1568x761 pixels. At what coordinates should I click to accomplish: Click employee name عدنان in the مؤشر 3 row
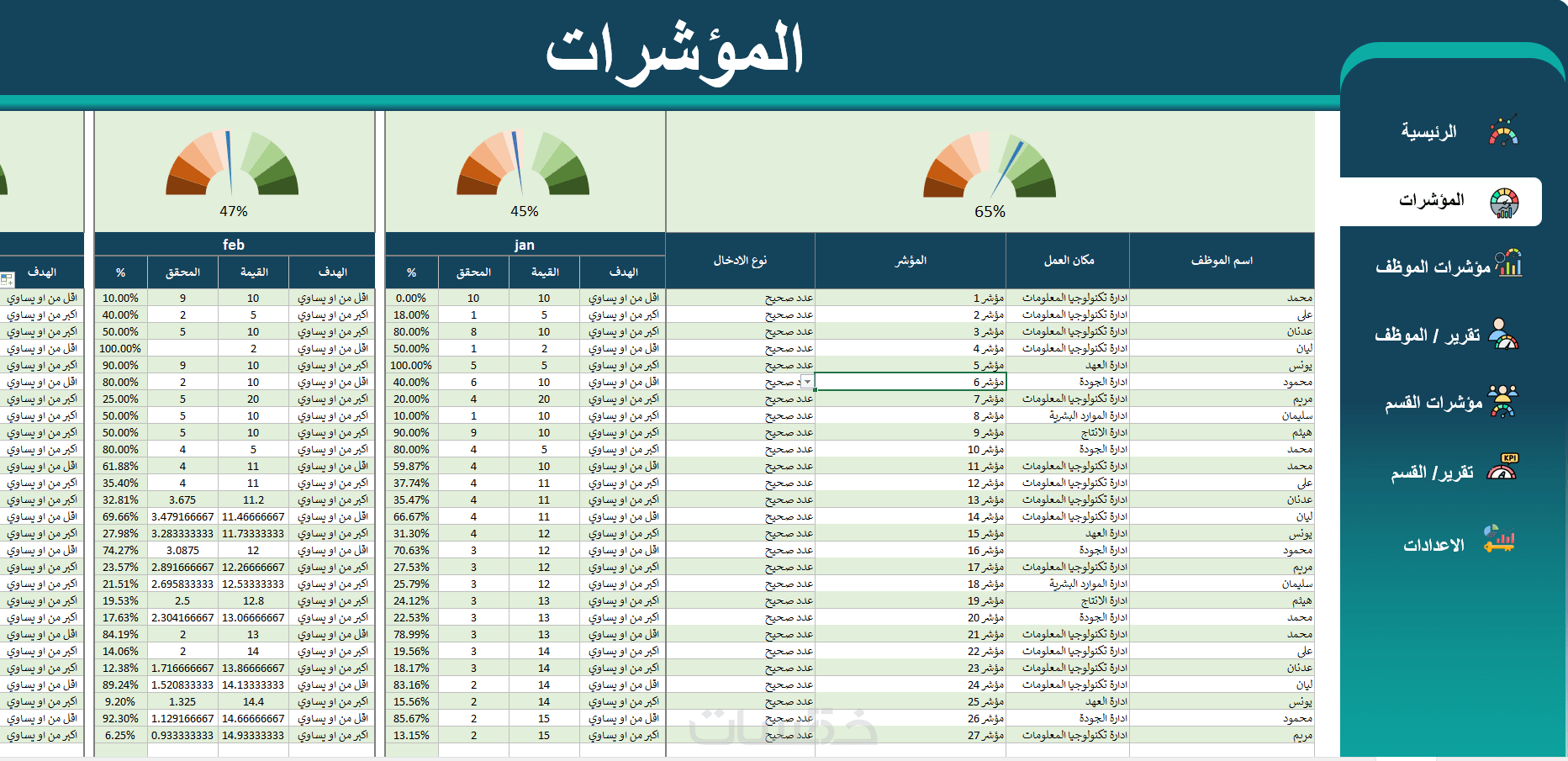coord(1222,331)
